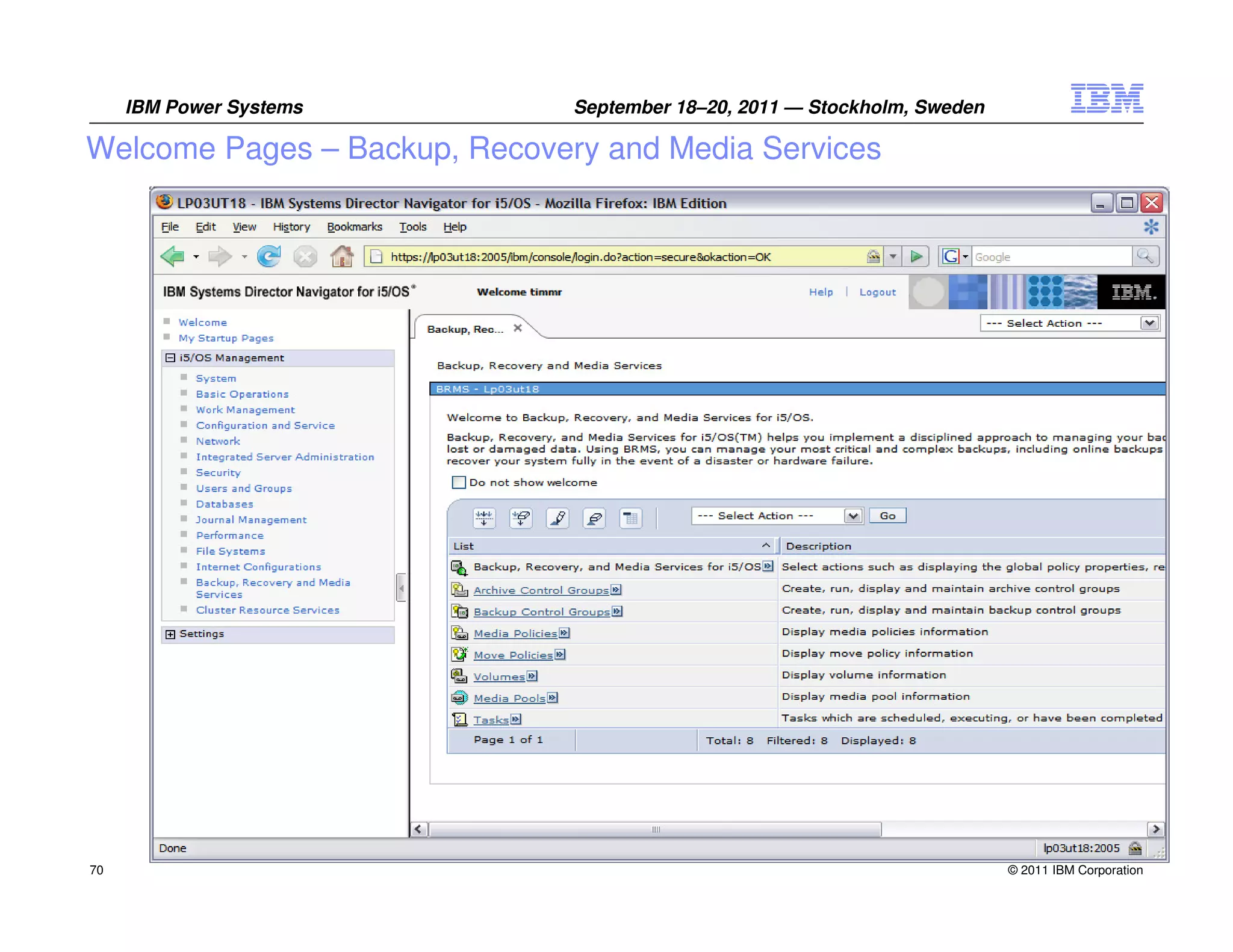1233x952 pixels.
Task: Open Cluster Resource Services in sidebar
Action: [x=267, y=610]
